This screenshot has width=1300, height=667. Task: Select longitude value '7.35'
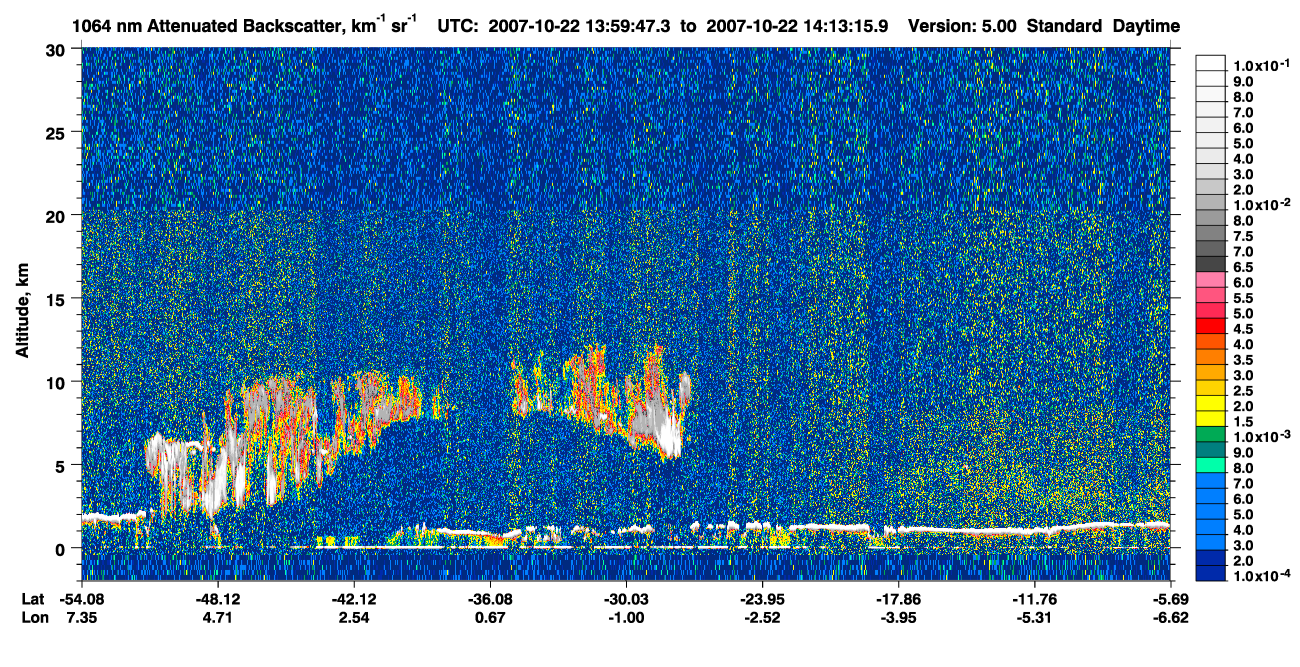click(81, 617)
